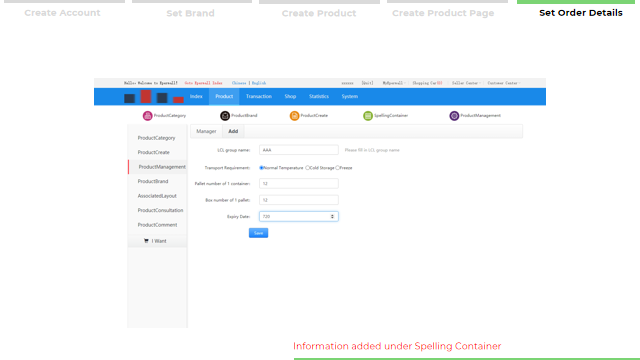Screen dimensions: 640x360
Task: Switch language to Chinese
Action: coord(239,83)
